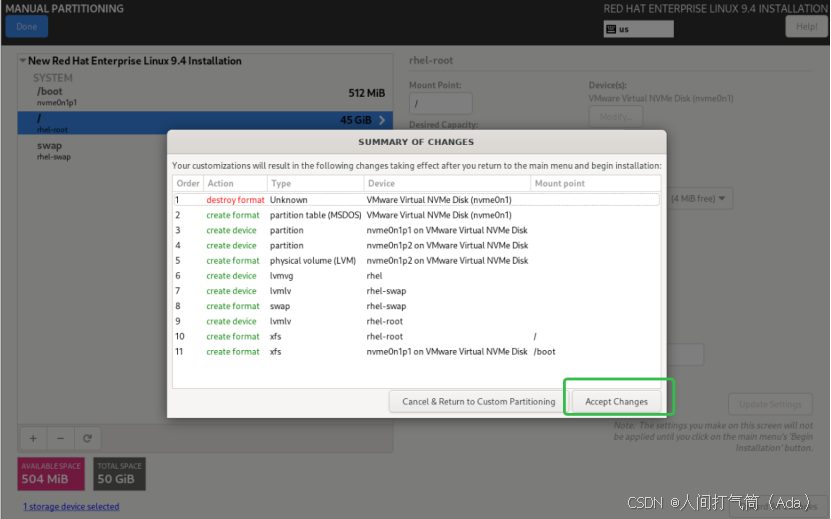831x519 pixels.
Task: Click the Mount point column header
Action: click(x=595, y=183)
